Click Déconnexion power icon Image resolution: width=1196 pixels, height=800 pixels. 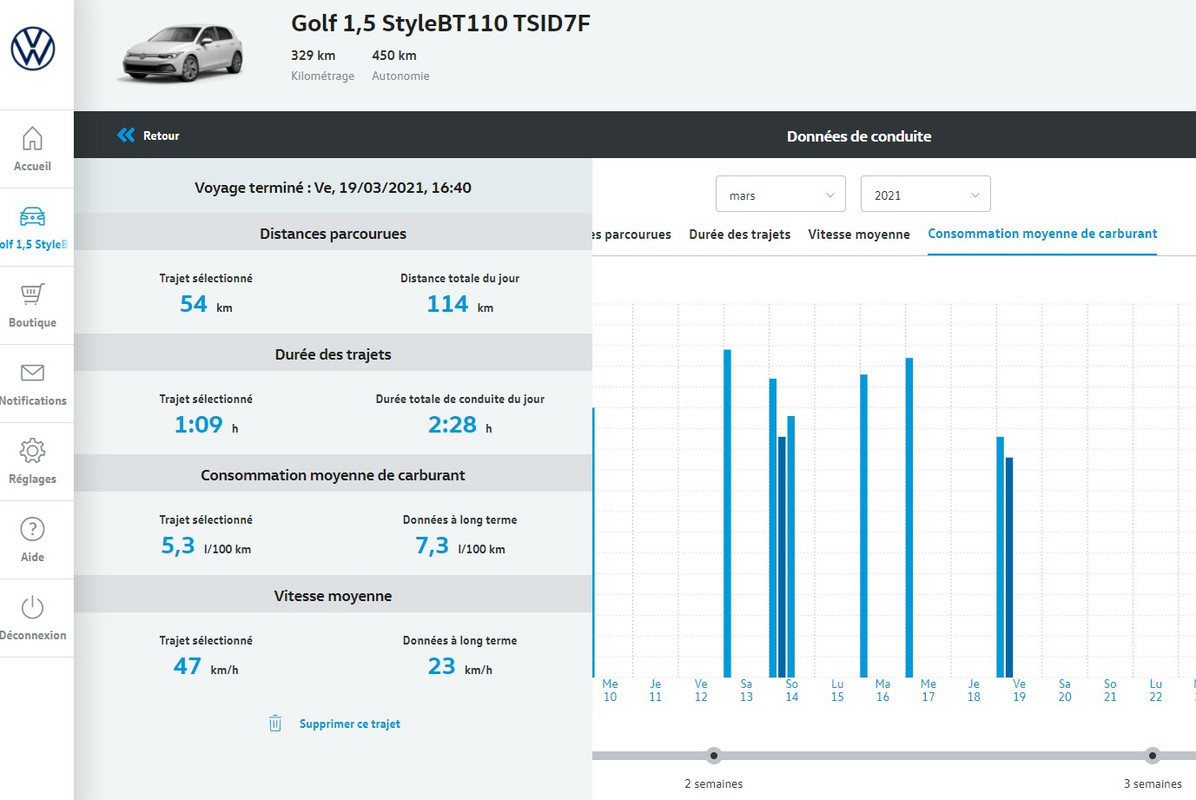click(32, 607)
